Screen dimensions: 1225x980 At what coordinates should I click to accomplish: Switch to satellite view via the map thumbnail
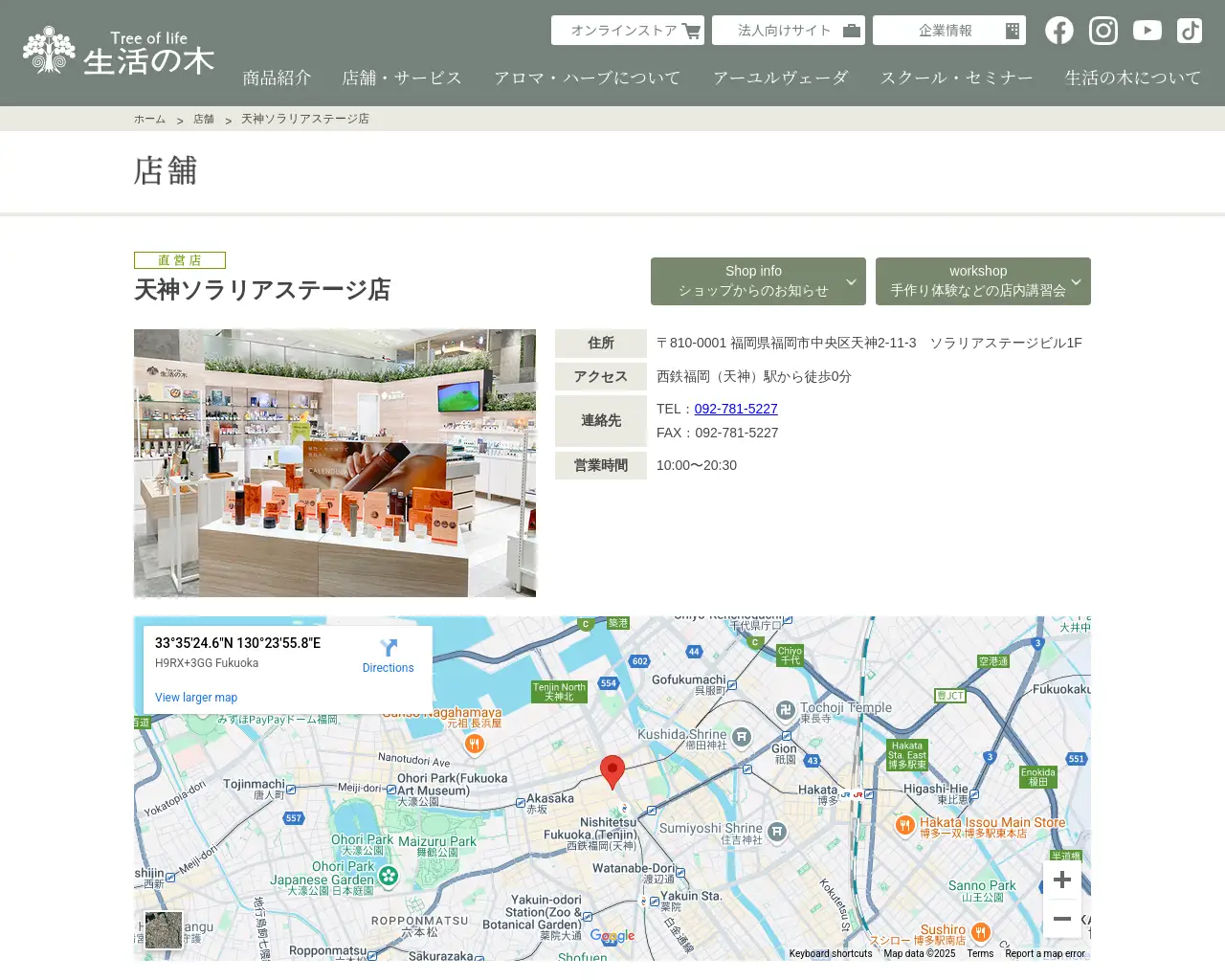[163, 930]
